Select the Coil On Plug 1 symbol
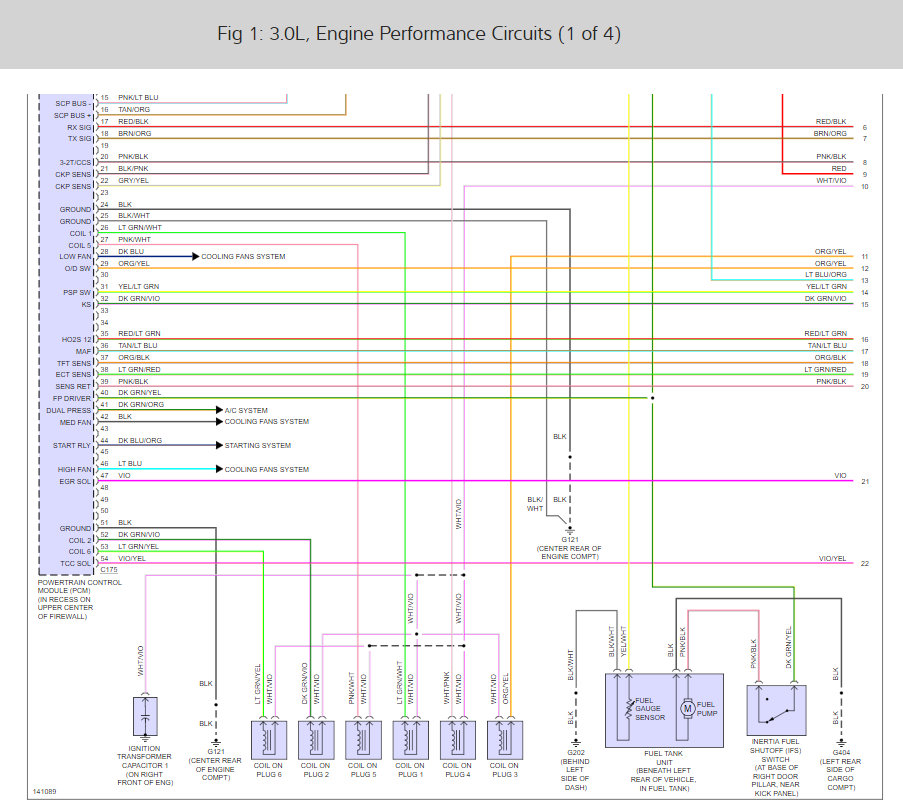This screenshot has height=810, width=903. pyautogui.click(x=410, y=738)
